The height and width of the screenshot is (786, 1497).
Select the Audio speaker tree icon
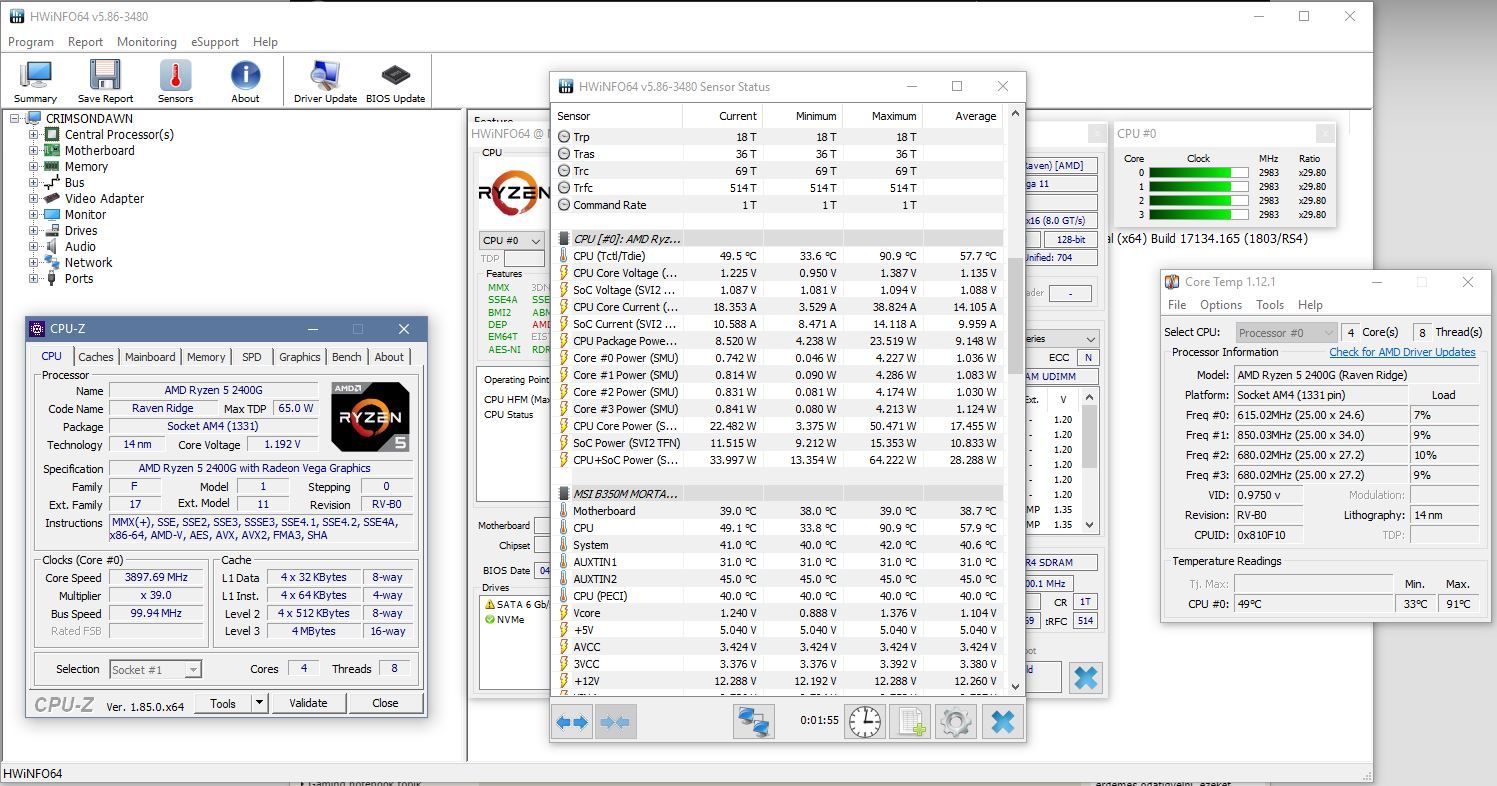click(52, 247)
